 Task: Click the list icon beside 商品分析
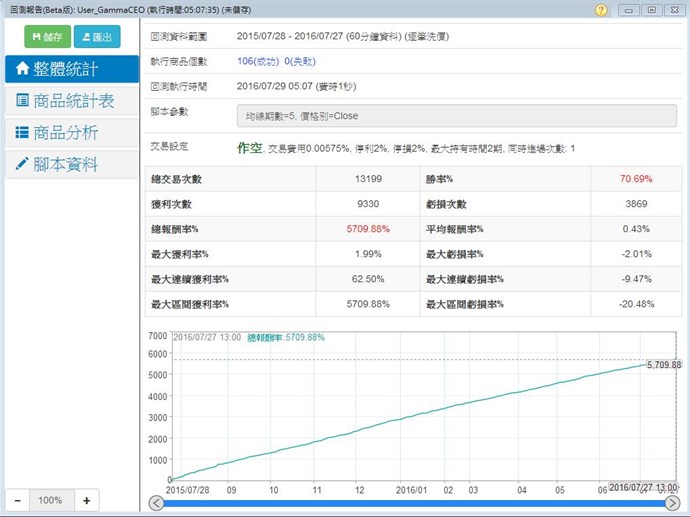click(x=22, y=133)
